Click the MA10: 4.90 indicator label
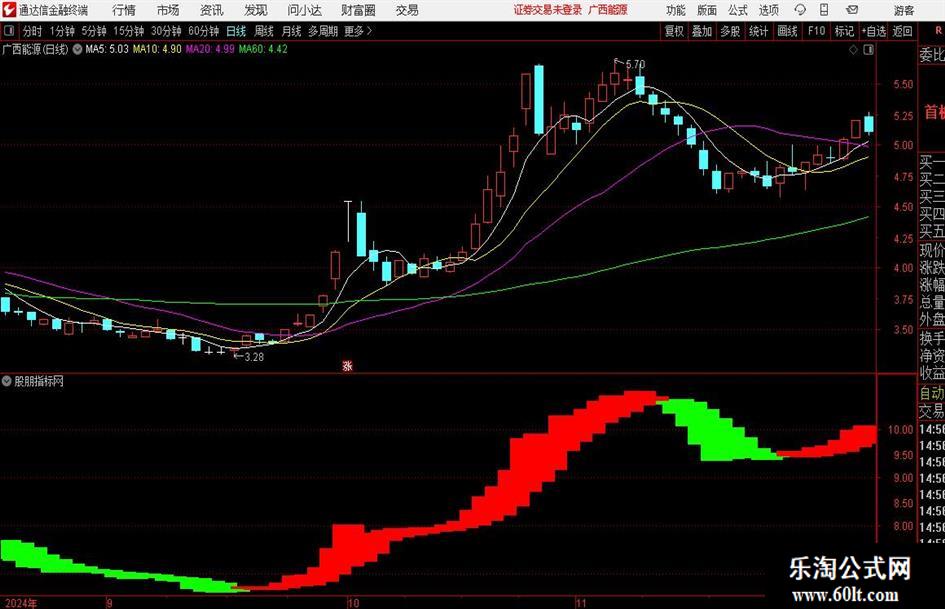This screenshot has width=945, height=609. click(157, 49)
